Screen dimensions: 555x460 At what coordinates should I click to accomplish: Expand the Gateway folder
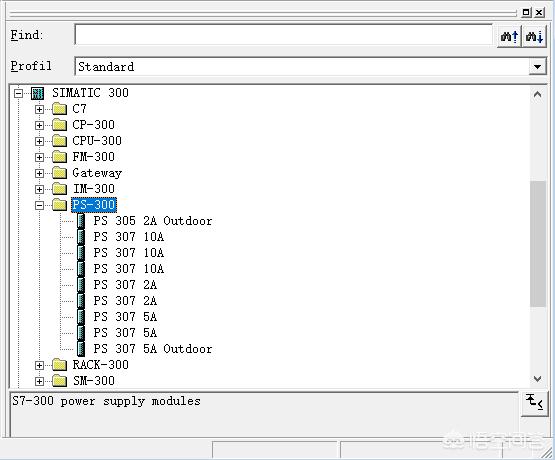point(39,173)
